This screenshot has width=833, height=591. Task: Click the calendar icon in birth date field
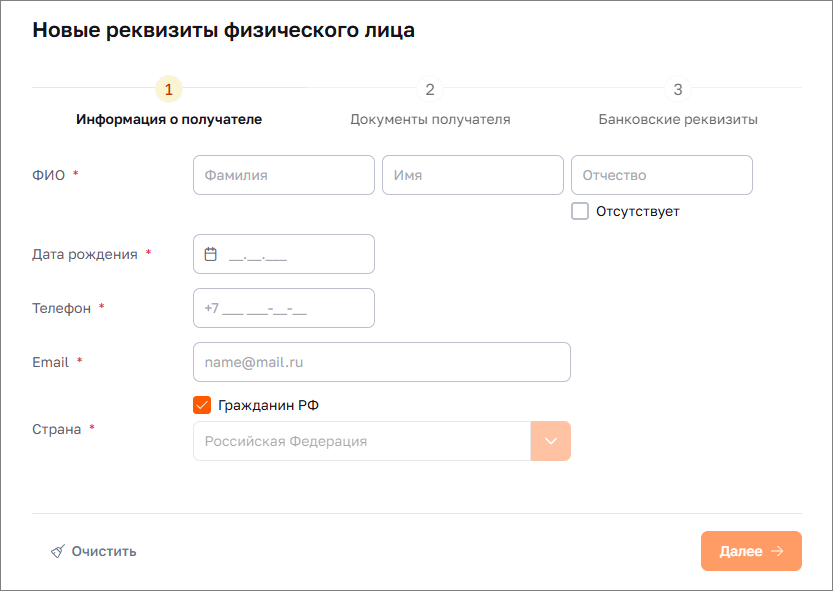pos(210,254)
